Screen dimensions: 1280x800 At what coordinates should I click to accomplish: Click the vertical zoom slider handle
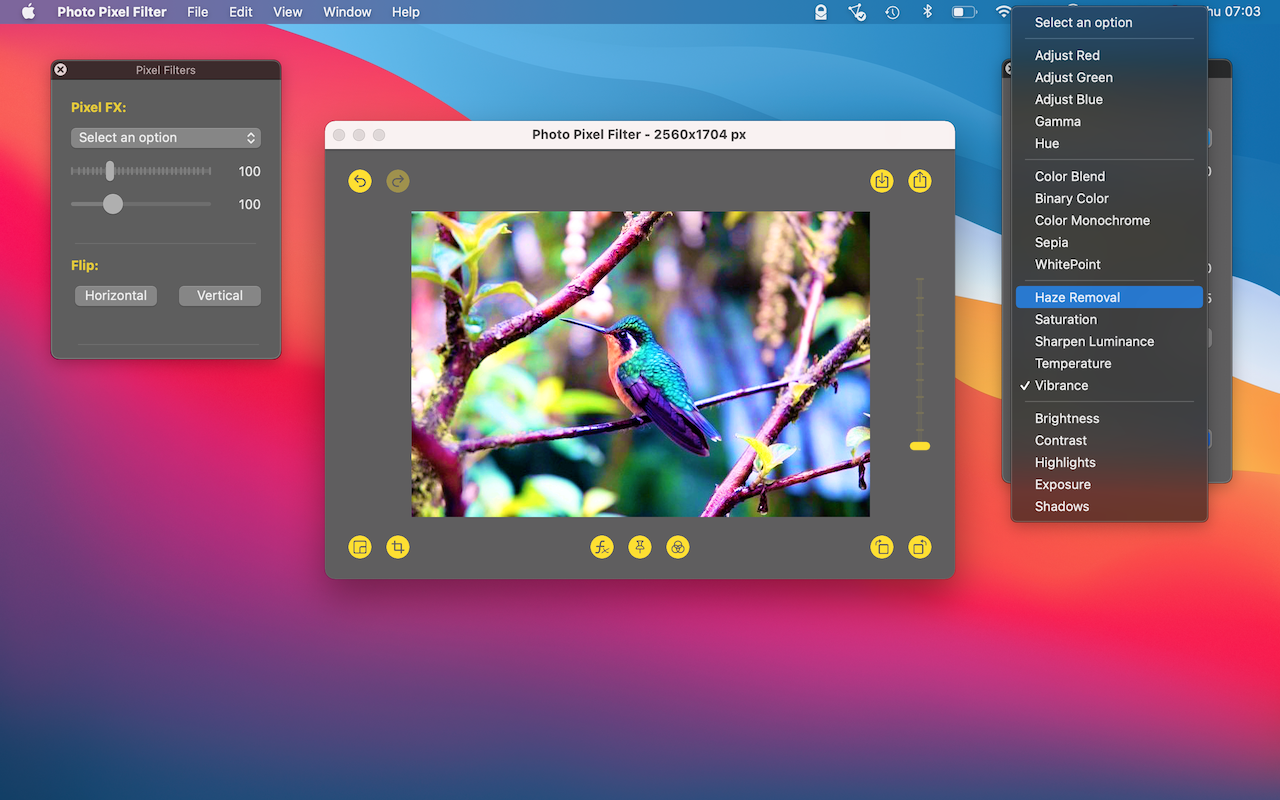click(920, 446)
